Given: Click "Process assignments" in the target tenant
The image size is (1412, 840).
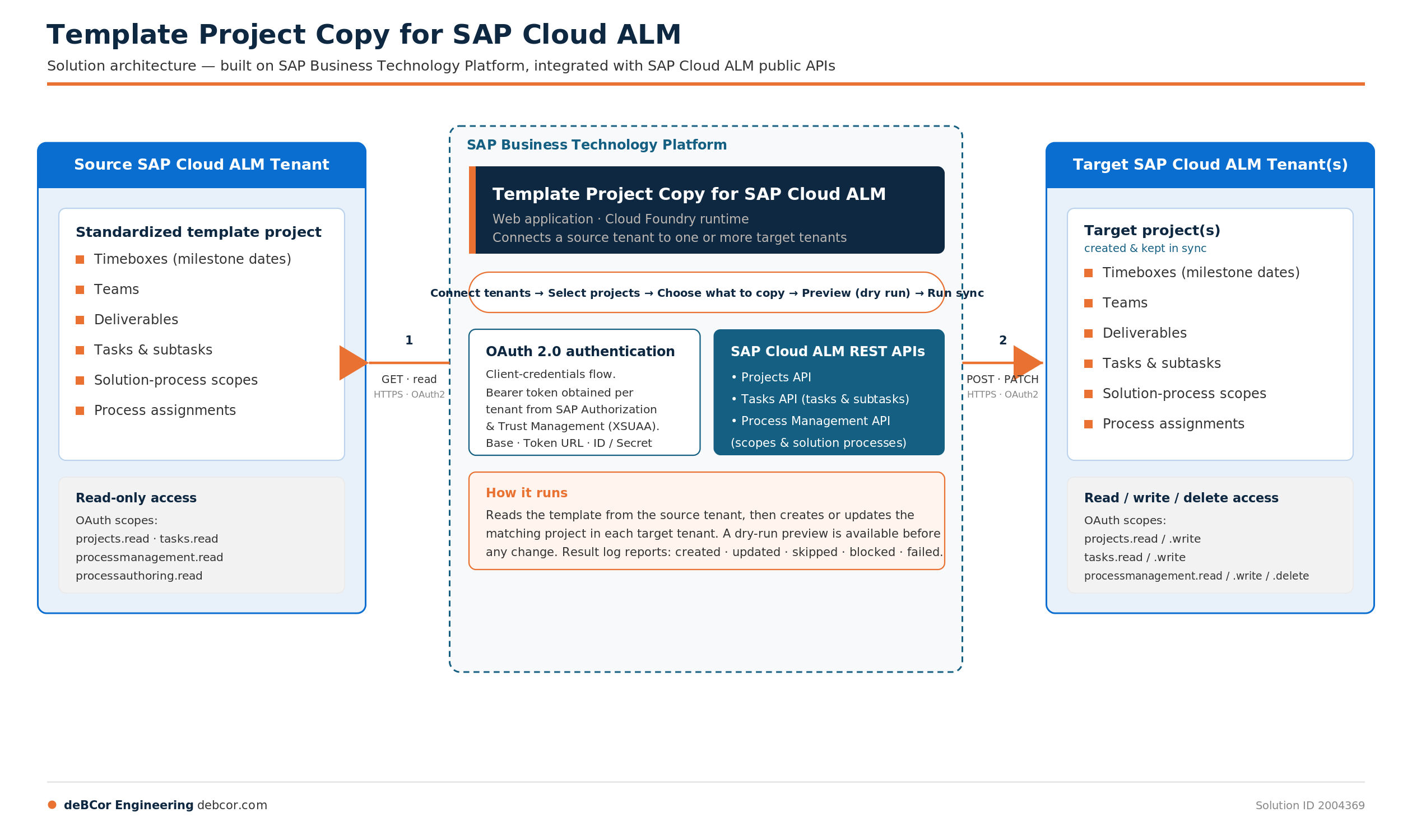Looking at the screenshot, I should [1173, 424].
